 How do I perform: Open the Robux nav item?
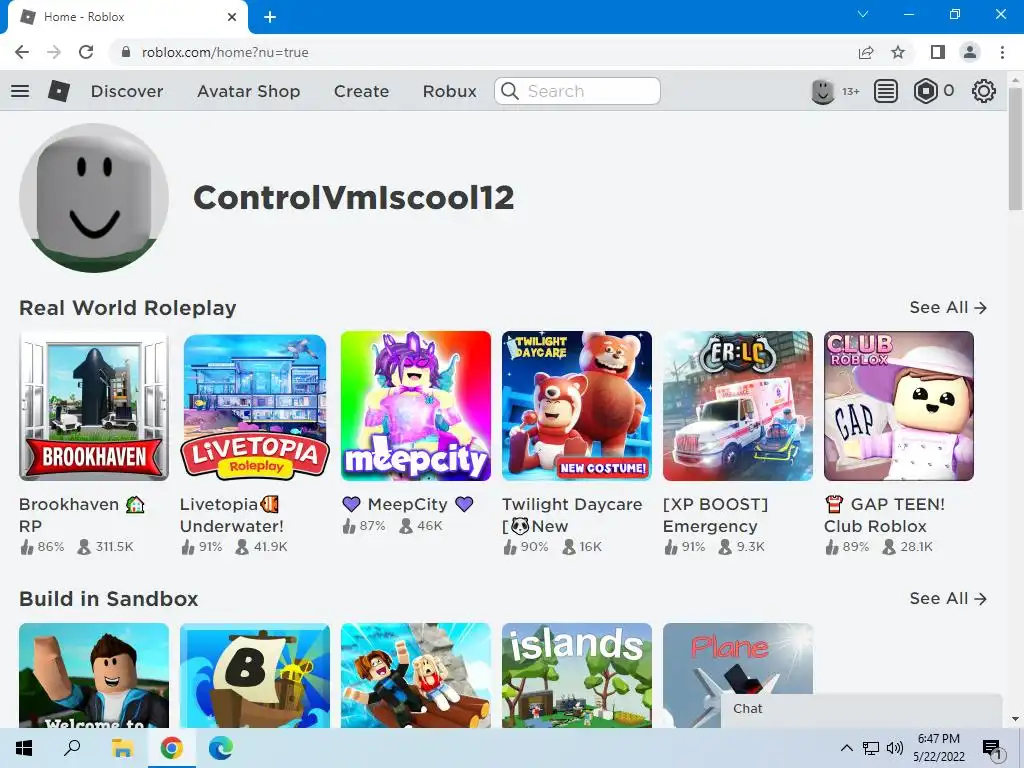coord(449,91)
